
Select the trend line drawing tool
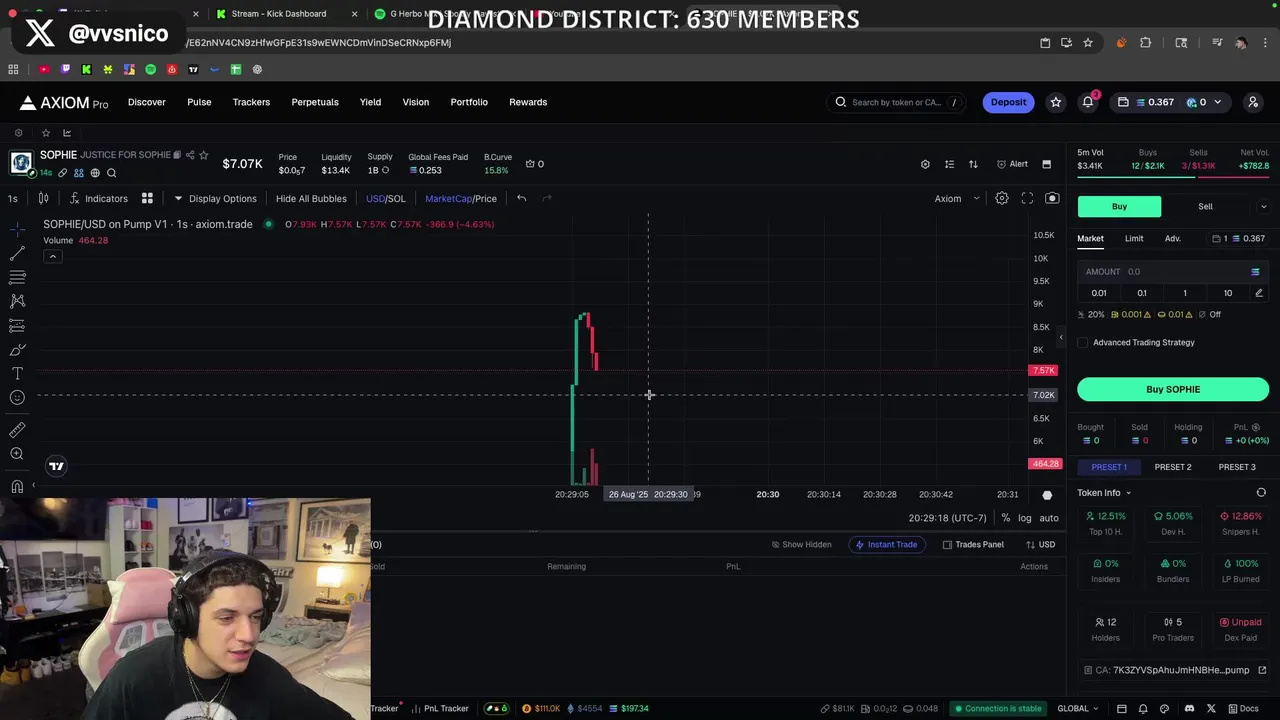[x=17, y=254]
